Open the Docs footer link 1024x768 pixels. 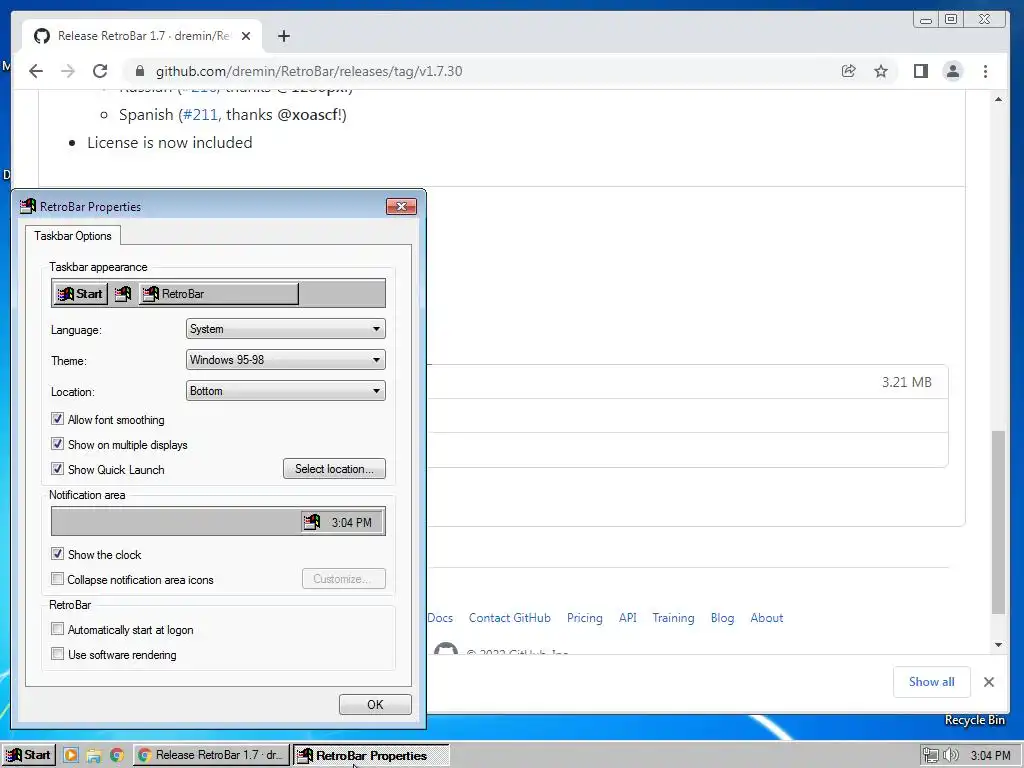(x=440, y=618)
